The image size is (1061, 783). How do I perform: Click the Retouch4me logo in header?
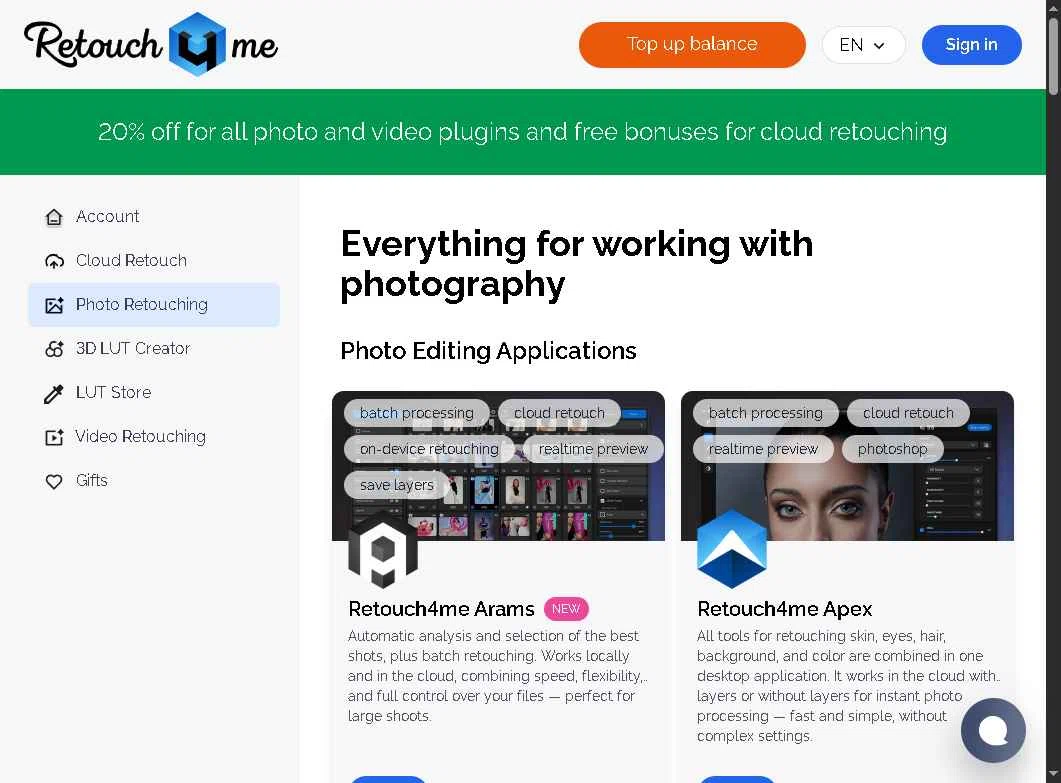click(x=151, y=44)
